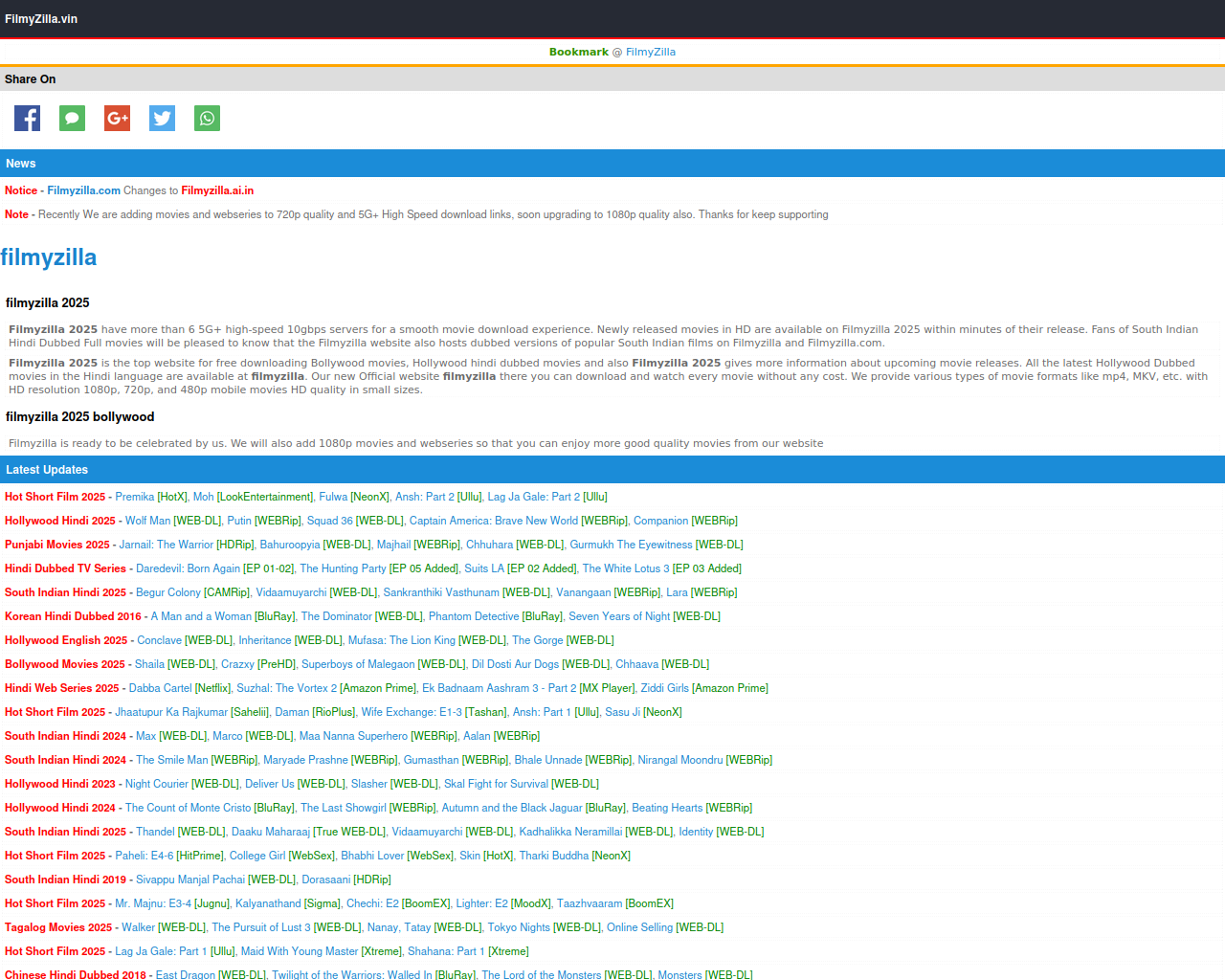Viewport: 1225px width, 980px height.
Task: Open the Filmyzilla.com notice link
Action: point(83,190)
